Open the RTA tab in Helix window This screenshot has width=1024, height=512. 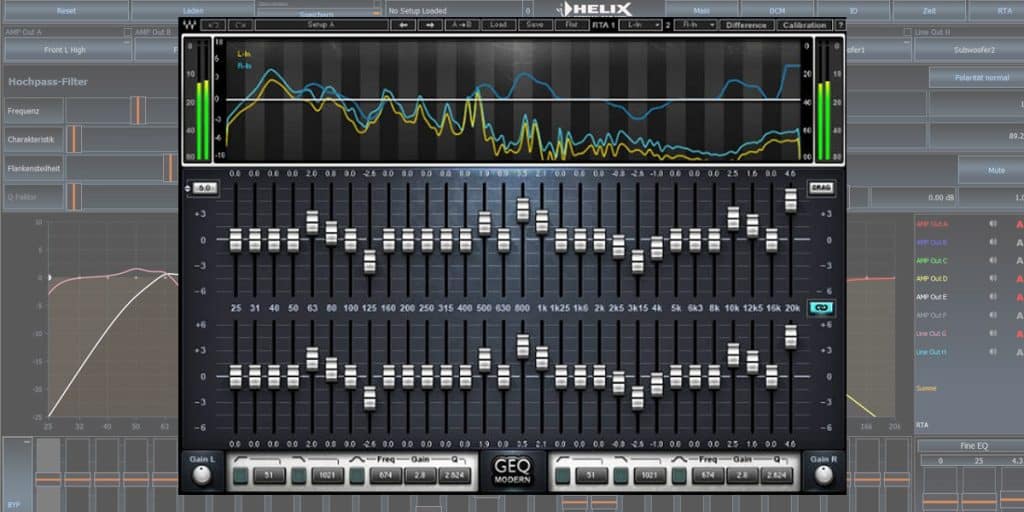click(997, 10)
